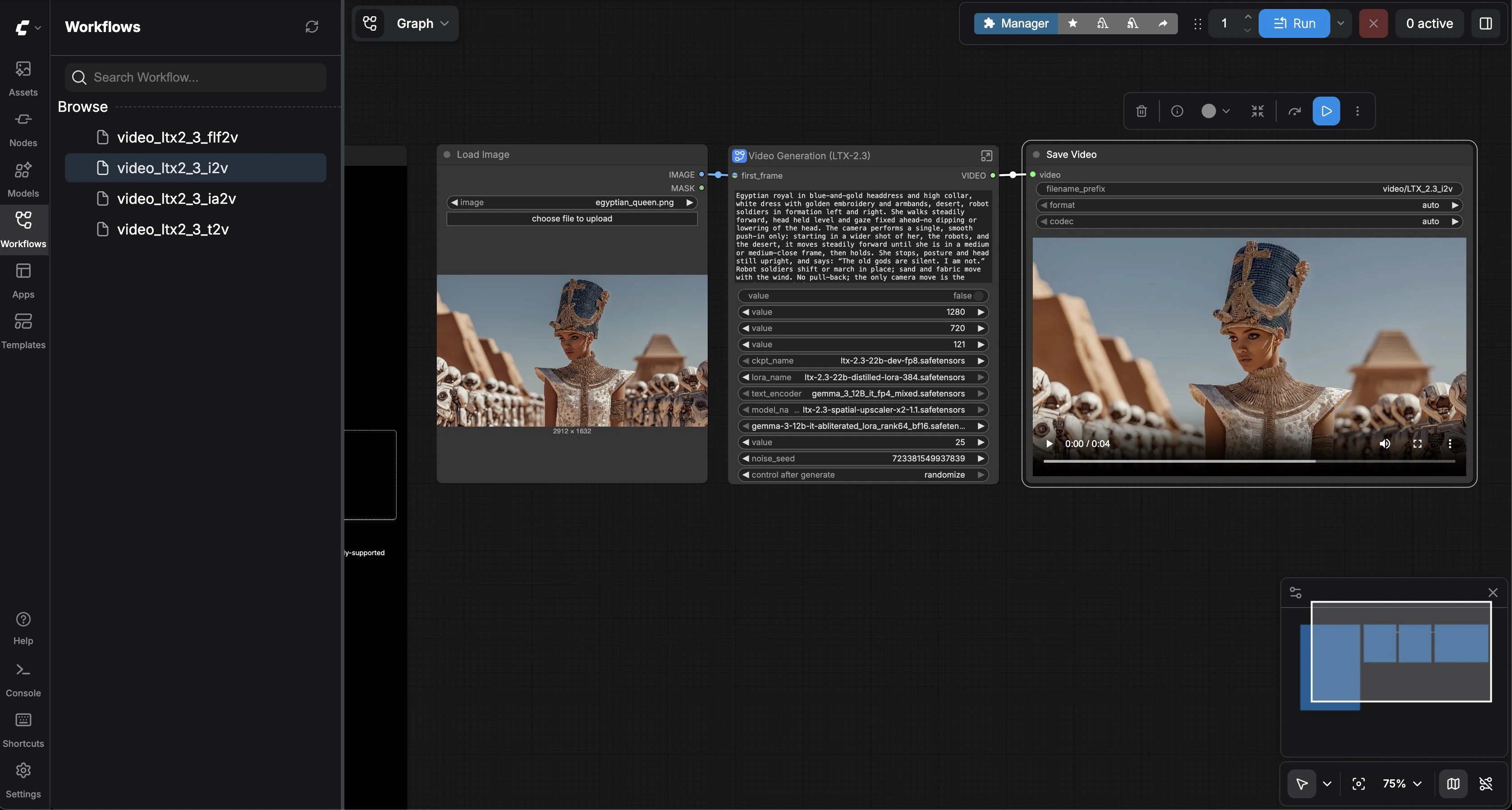This screenshot has height=810, width=1512.
Task: Open the Console from the sidebar
Action: click(23, 678)
